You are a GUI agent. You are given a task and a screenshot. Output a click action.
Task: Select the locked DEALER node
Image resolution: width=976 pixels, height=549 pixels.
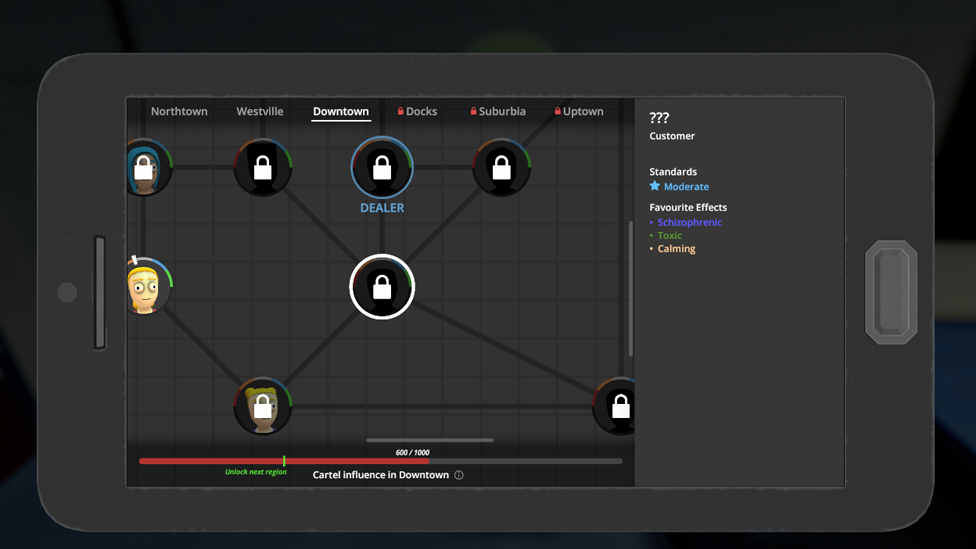(x=382, y=167)
